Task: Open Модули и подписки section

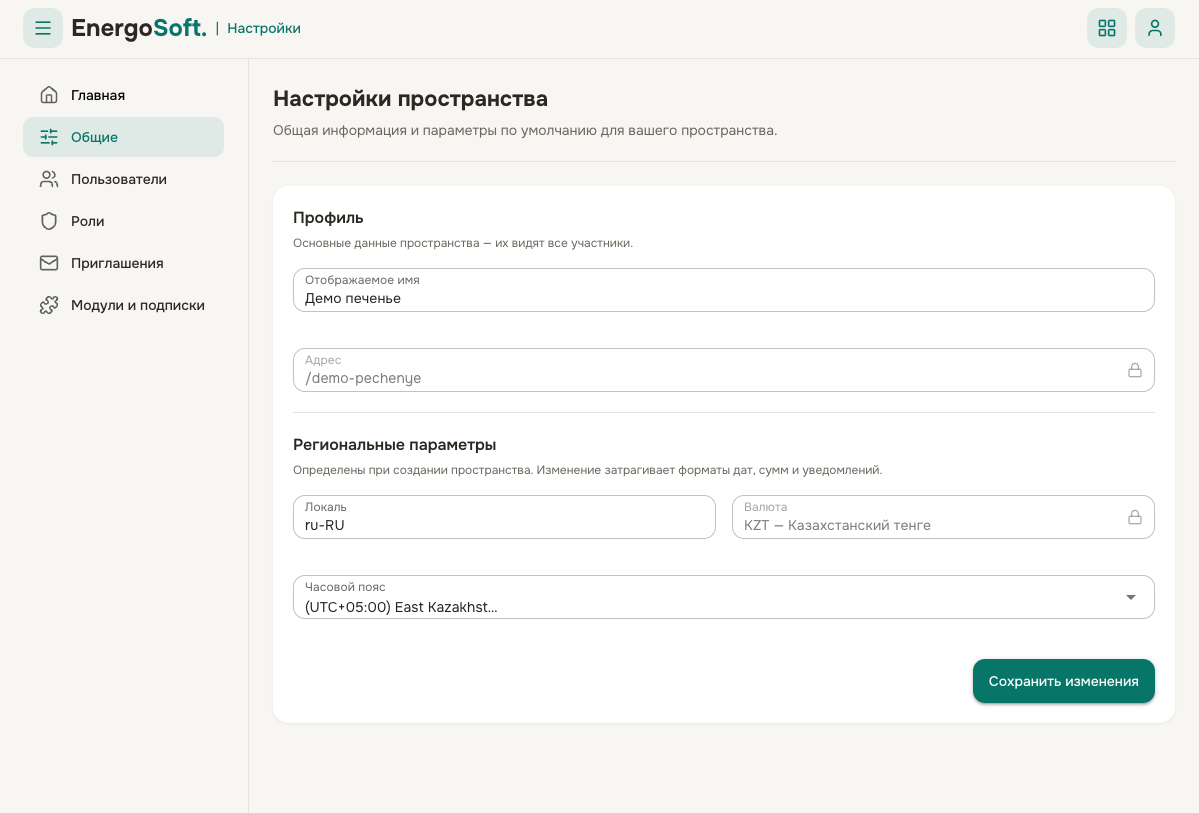Action: pos(123,305)
